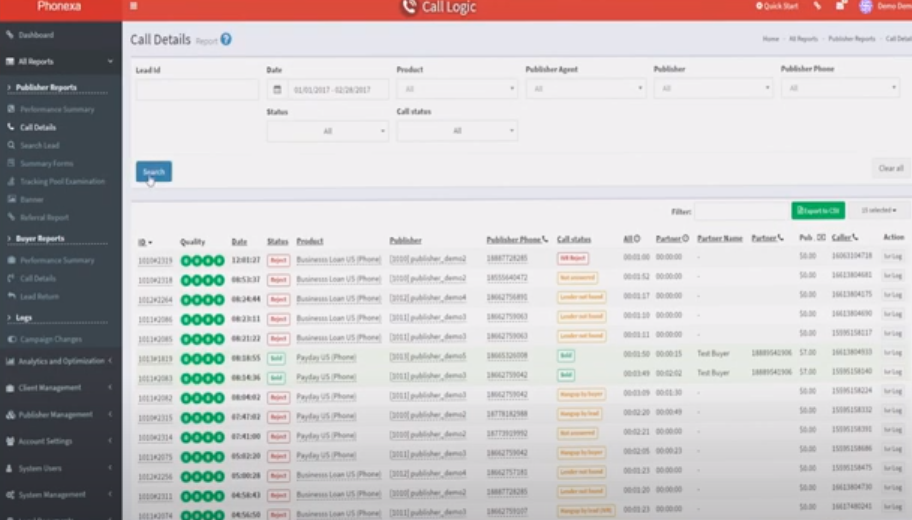
Task: Select Performance Summary under Publisher Reports
Action: [x=56, y=109]
